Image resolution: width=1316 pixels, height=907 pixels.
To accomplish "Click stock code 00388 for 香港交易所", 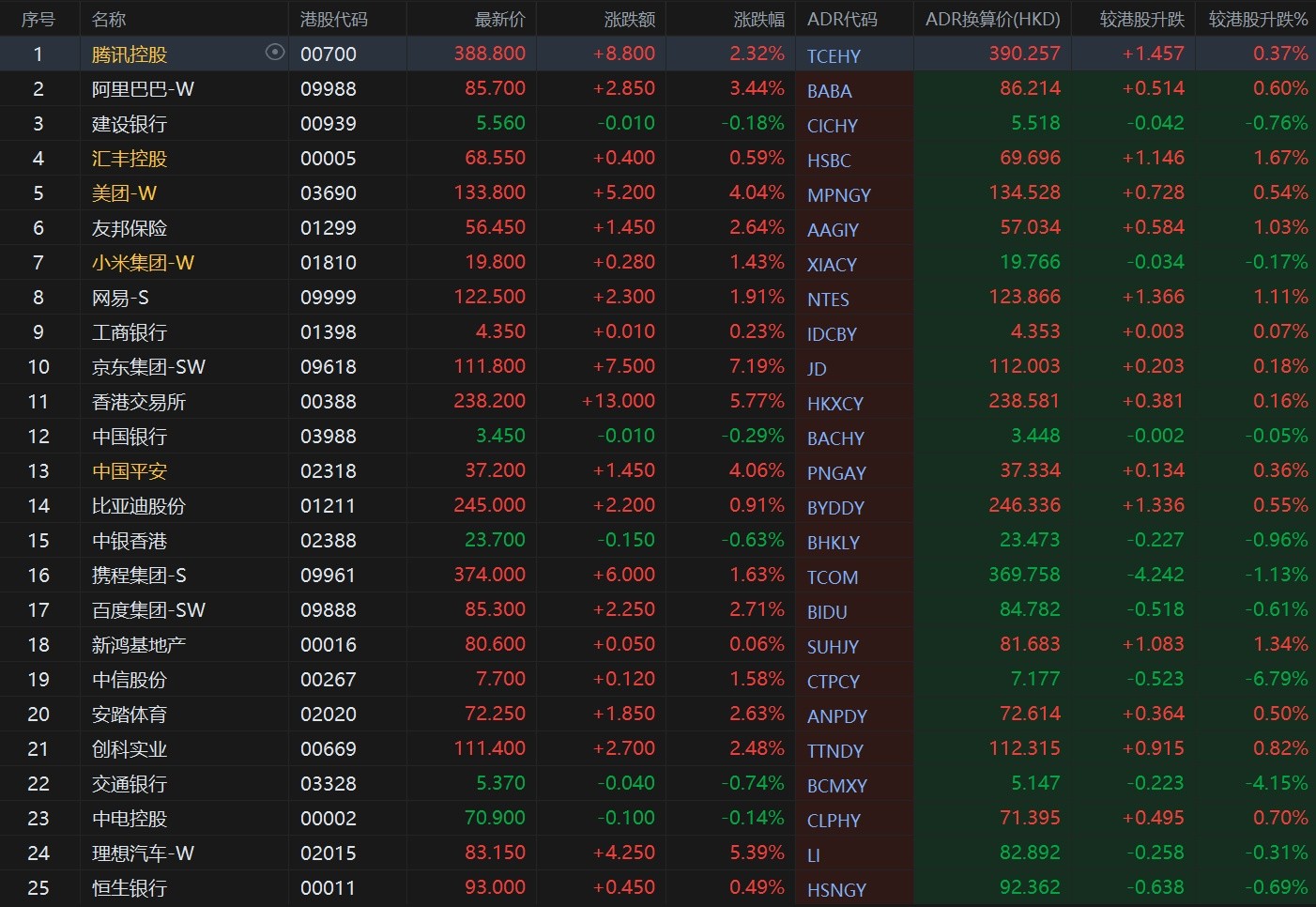I will [329, 402].
